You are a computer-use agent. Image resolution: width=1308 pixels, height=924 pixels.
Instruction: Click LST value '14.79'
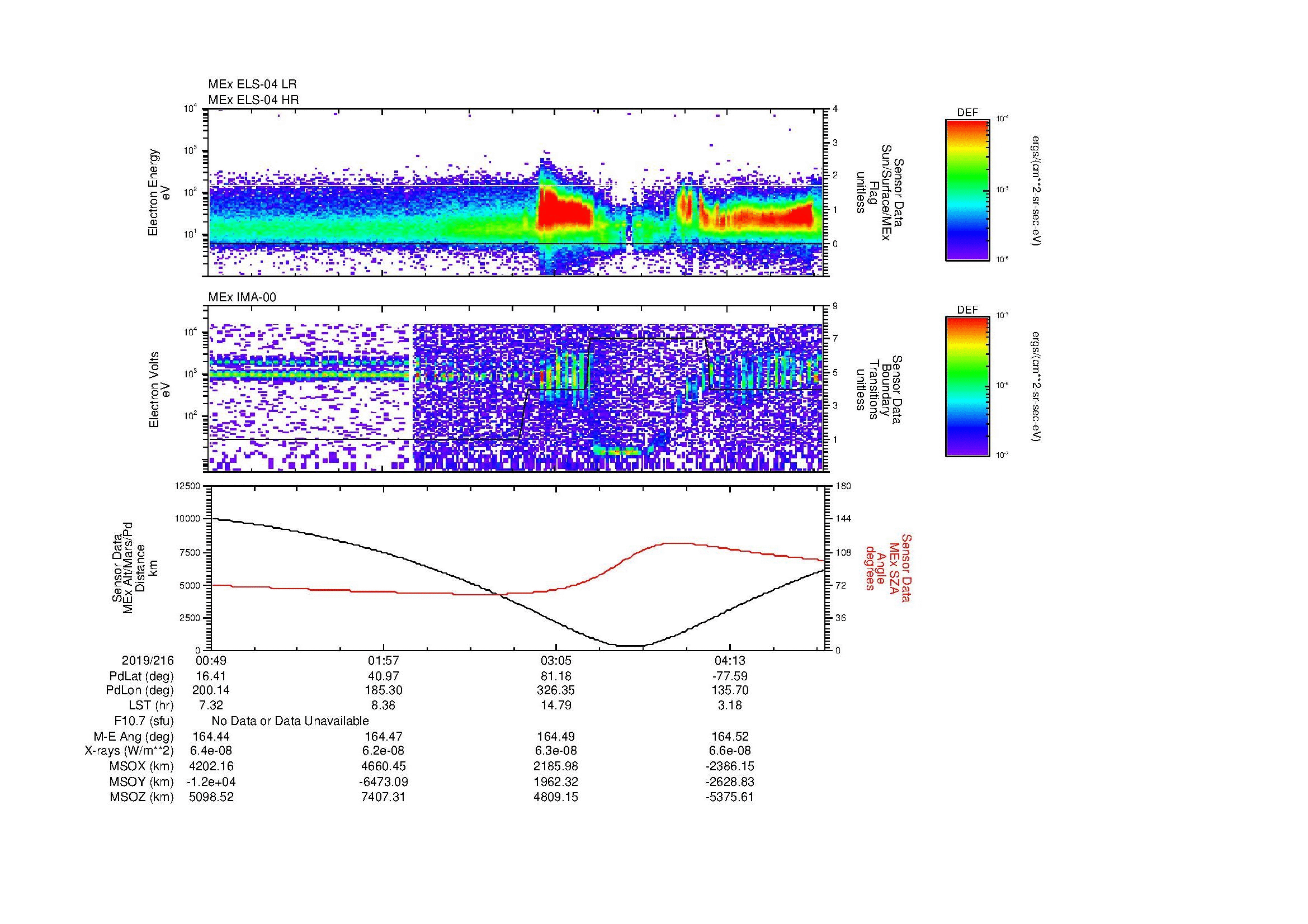pos(556,706)
